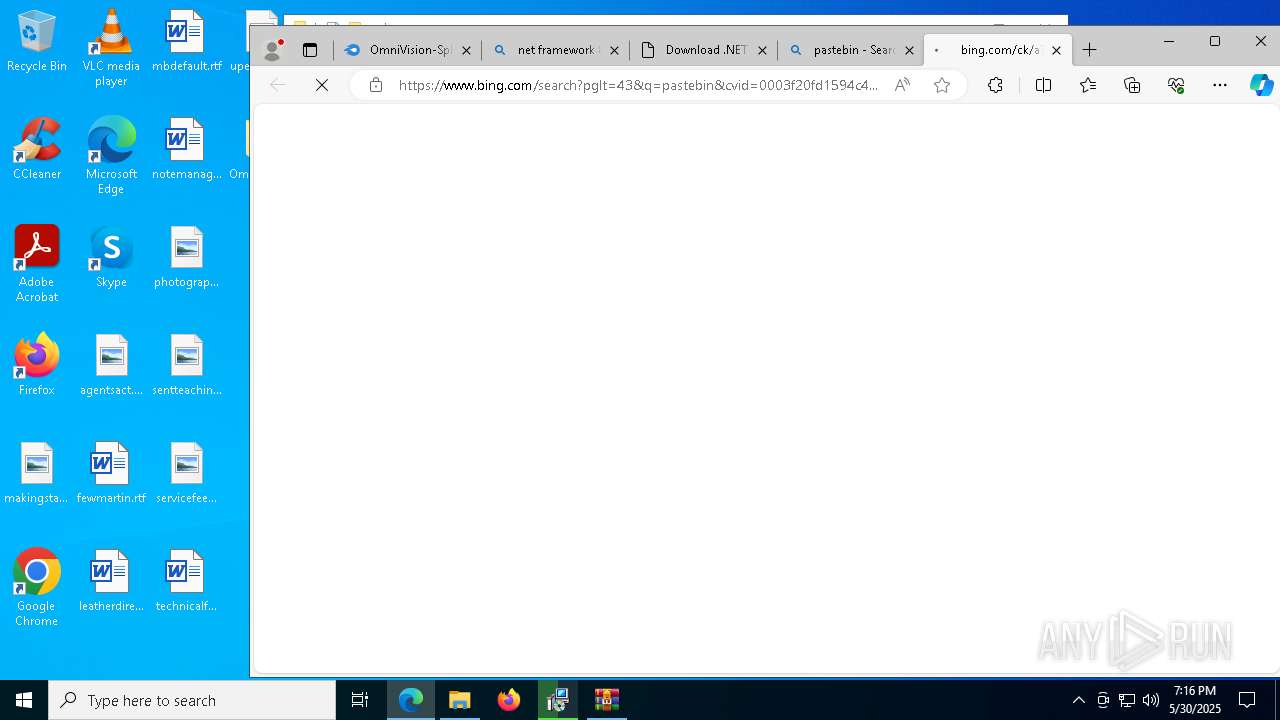This screenshot has width=1280, height=720.
Task: Open Task View on taskbar
Action: [360, 700]
